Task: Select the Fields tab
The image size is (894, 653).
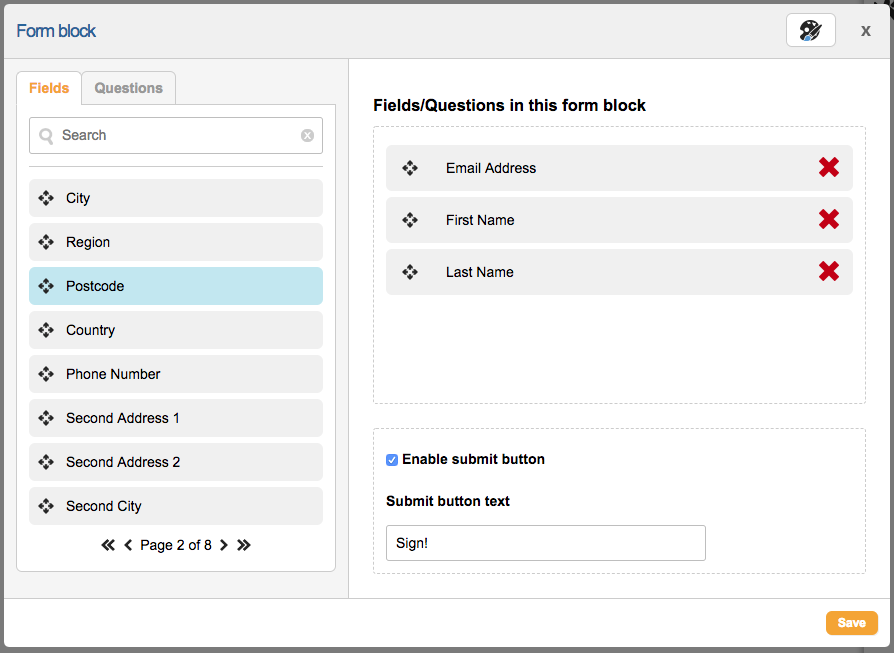Action: [49, 88]
